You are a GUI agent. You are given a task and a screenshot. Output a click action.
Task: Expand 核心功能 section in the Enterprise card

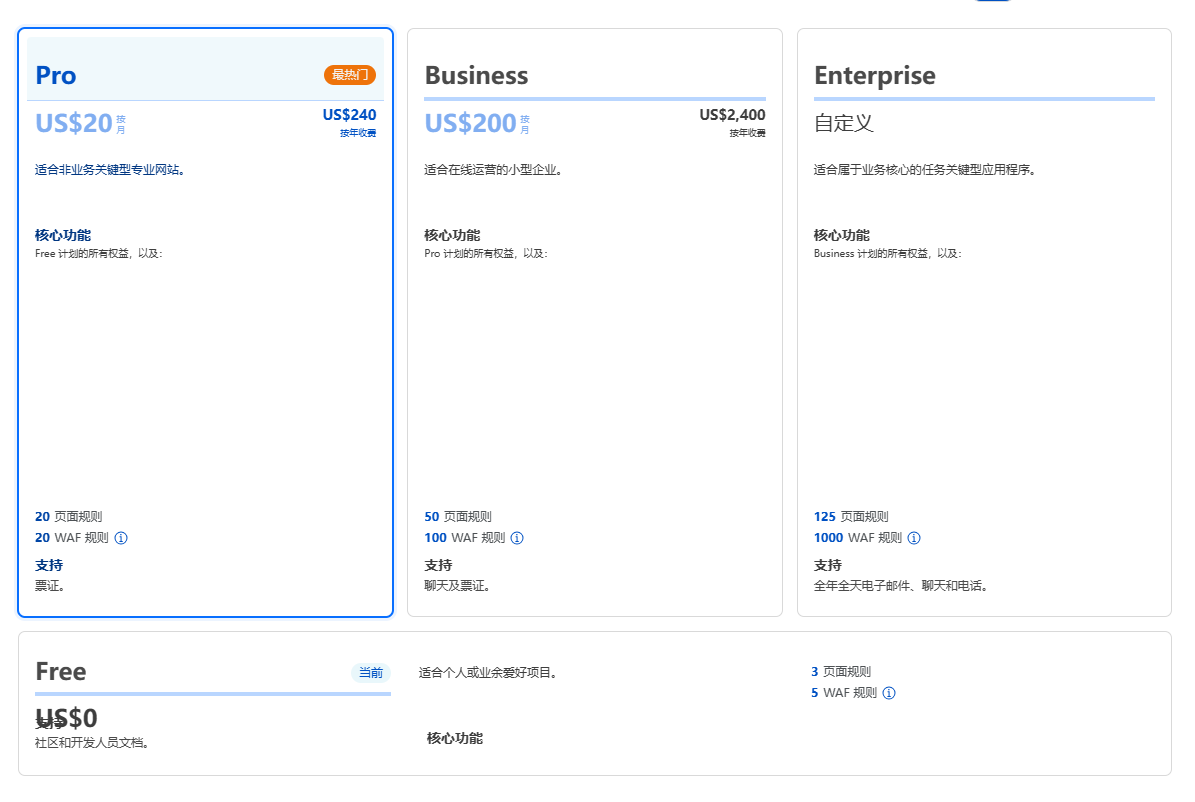pos(841,235)
